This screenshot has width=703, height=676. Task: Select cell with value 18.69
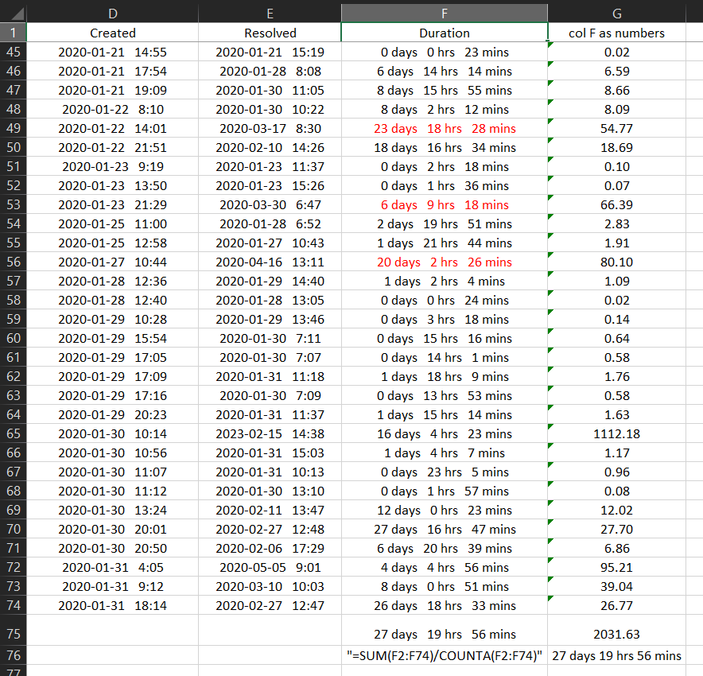pos(616,147)
